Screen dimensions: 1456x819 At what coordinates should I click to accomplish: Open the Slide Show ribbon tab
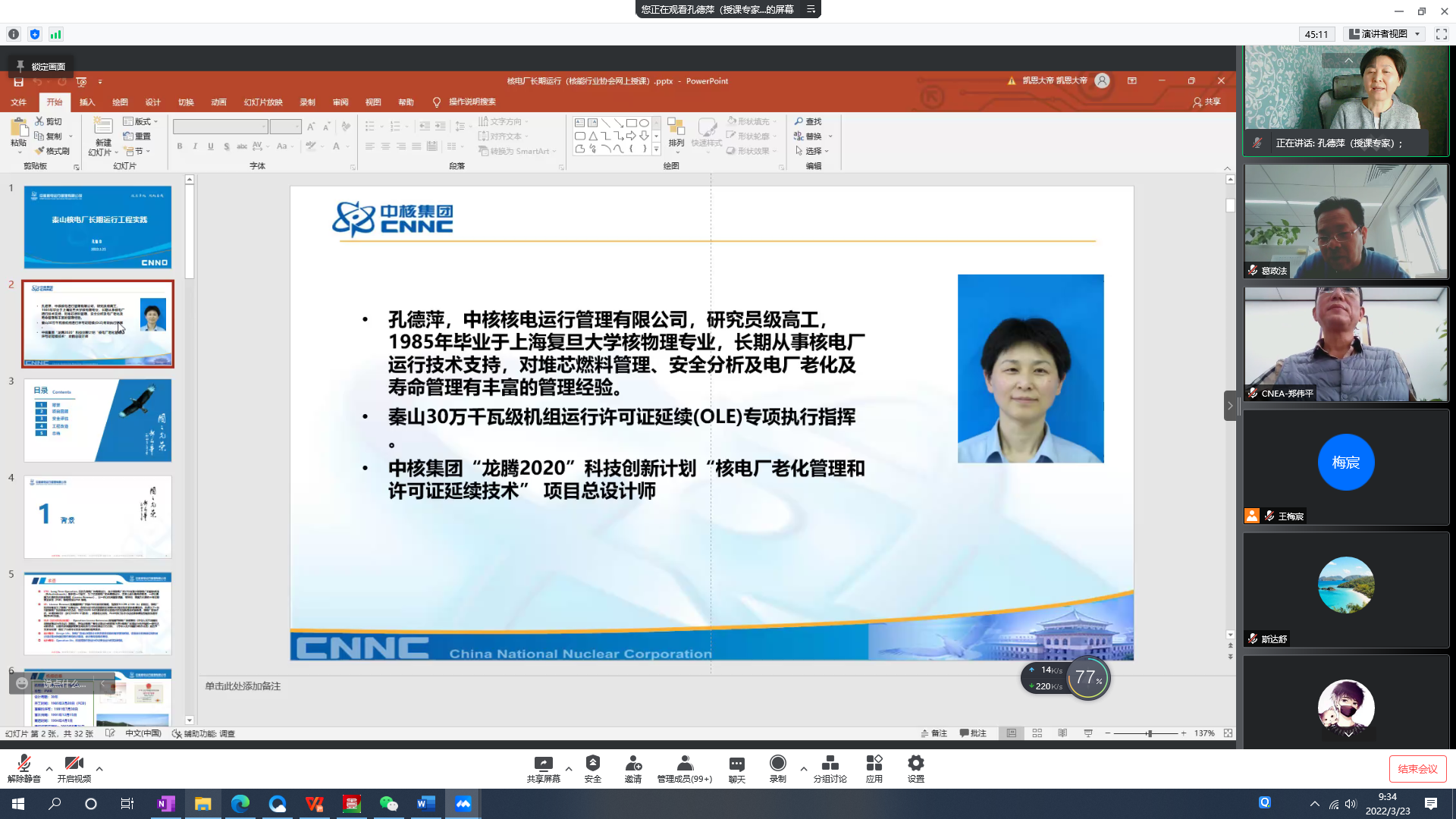(x=263, y=102)
